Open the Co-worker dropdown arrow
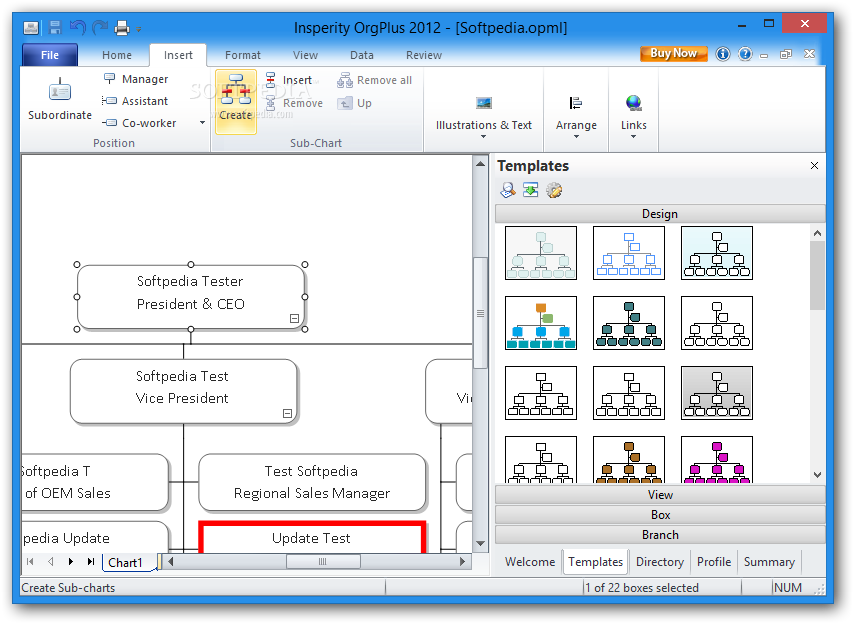The height and width of the screenshot is (624, 854). click(202, 123)
